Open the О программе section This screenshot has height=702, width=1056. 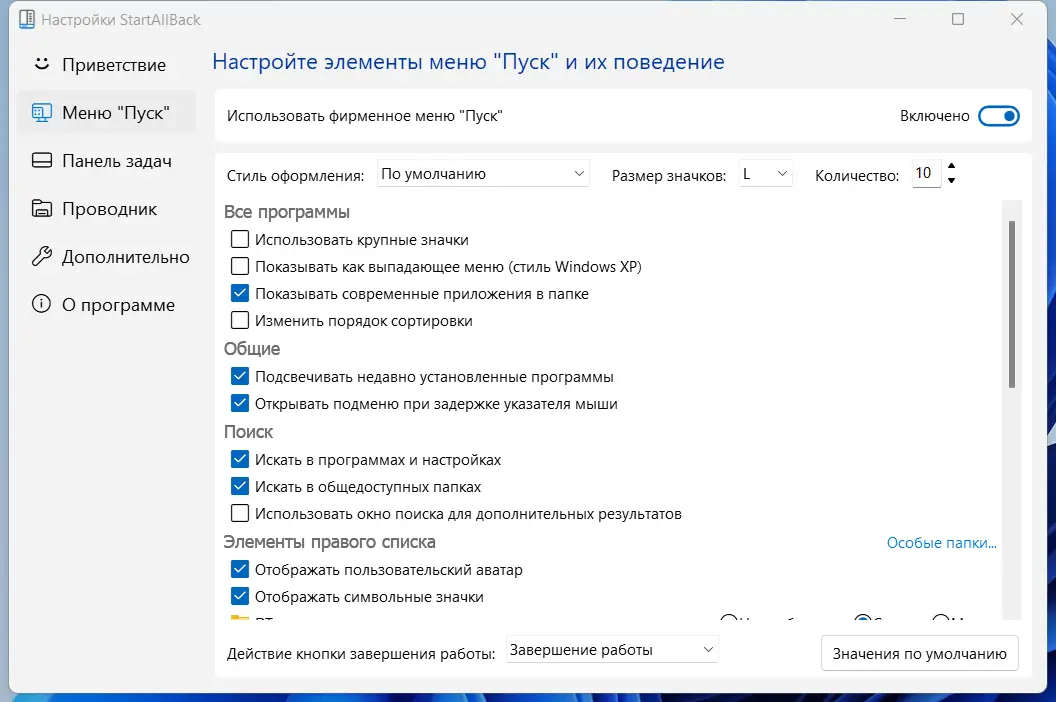pyautogui.click(x=110, y=304)
